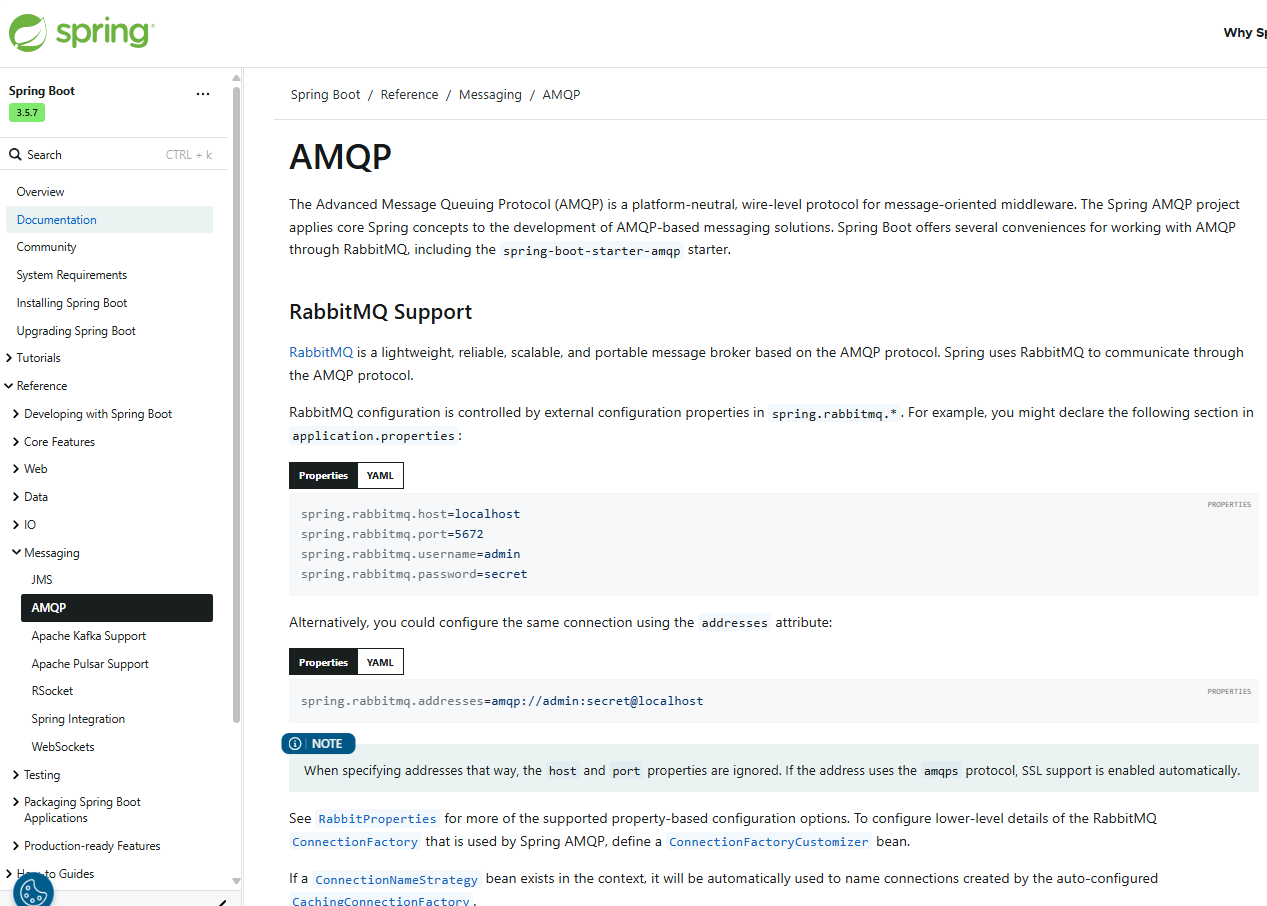Open the Spring Boot version options ellipsis

click(203, 94)
